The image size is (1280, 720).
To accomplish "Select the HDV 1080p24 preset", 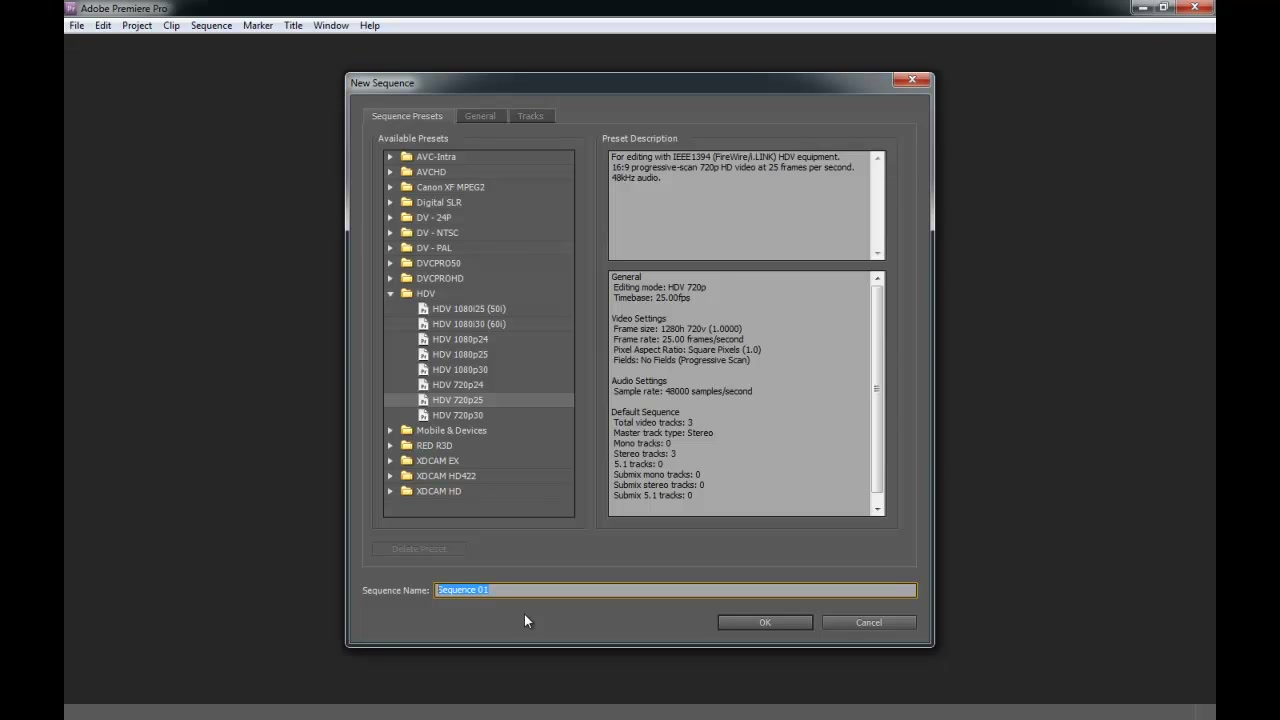I will [x=460, y=339].
